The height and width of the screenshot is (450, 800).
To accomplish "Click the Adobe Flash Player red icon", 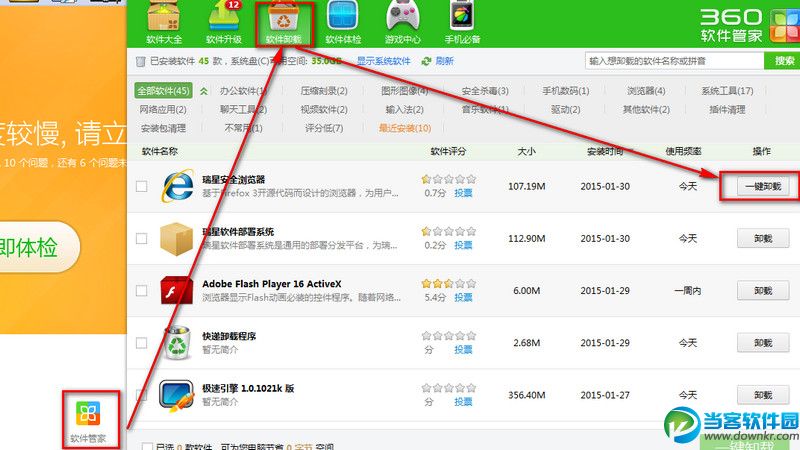I will (177, 290).
